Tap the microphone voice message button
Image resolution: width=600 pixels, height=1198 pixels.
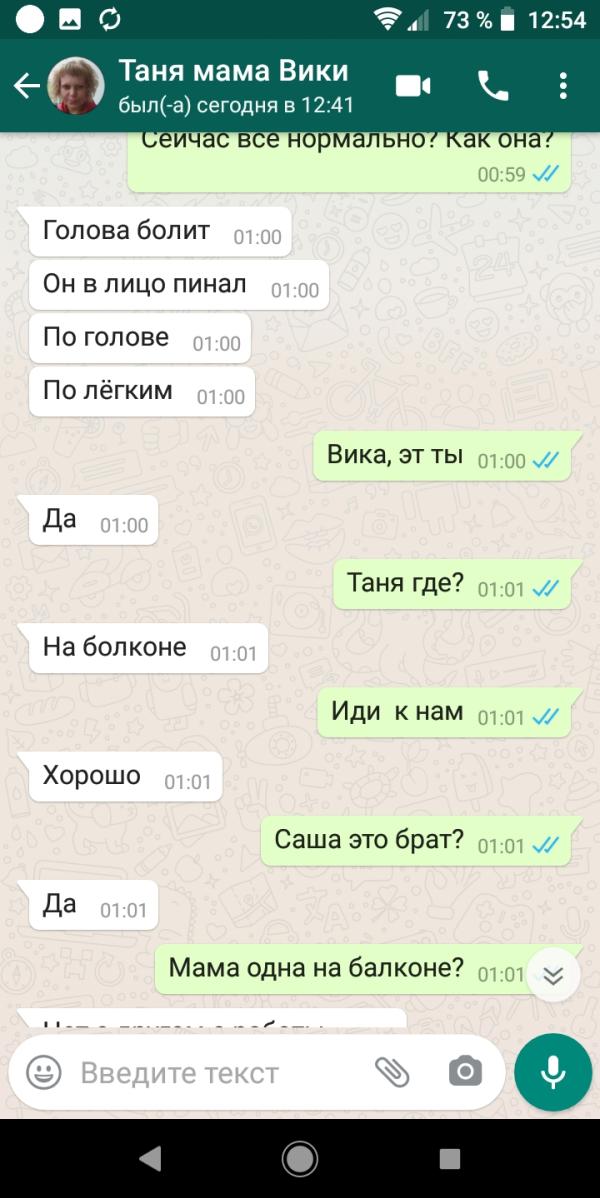pyautogui.click(x=553, y=1073)
